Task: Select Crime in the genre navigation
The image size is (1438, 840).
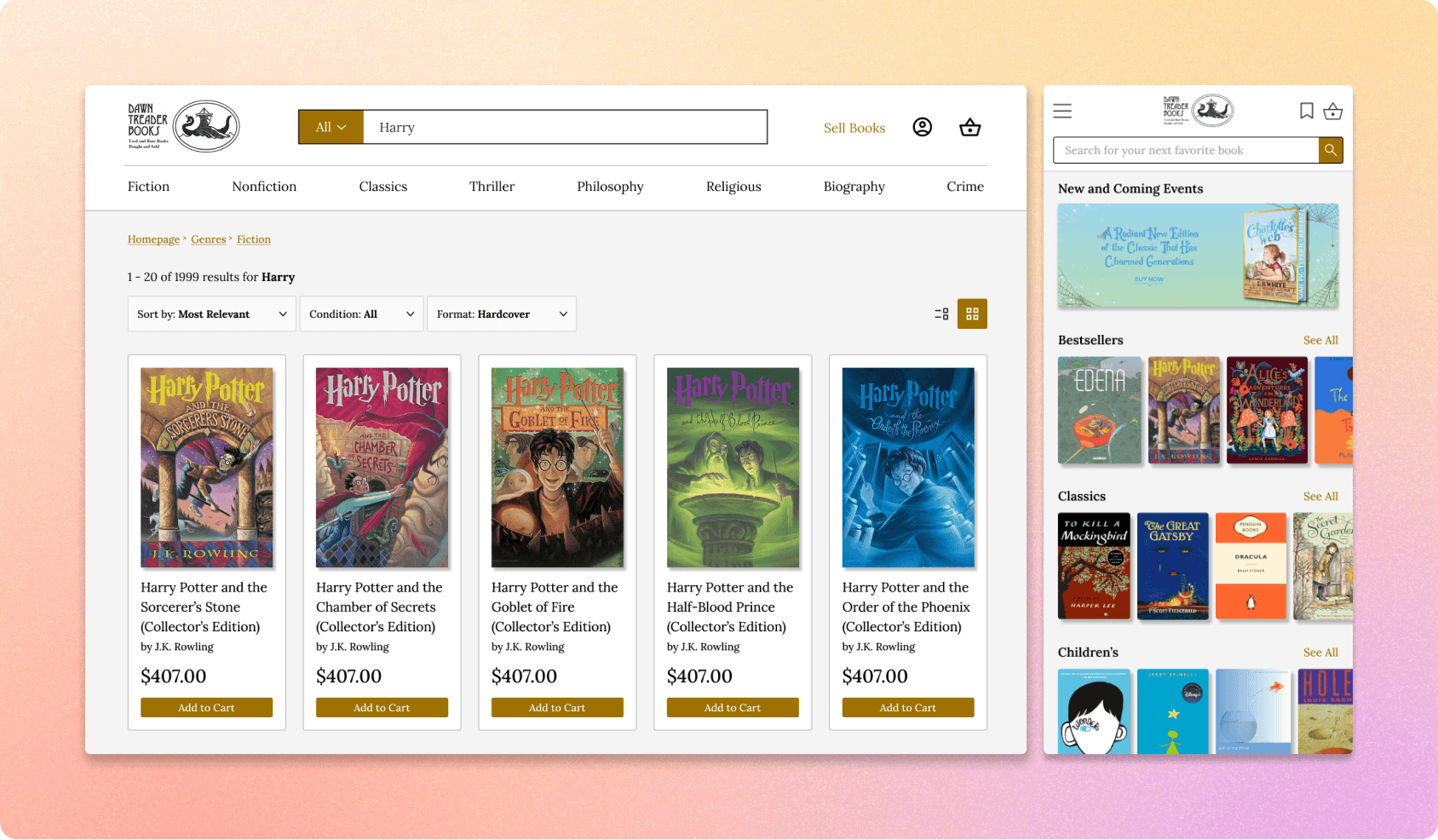Action: click(x=965, y=187)
